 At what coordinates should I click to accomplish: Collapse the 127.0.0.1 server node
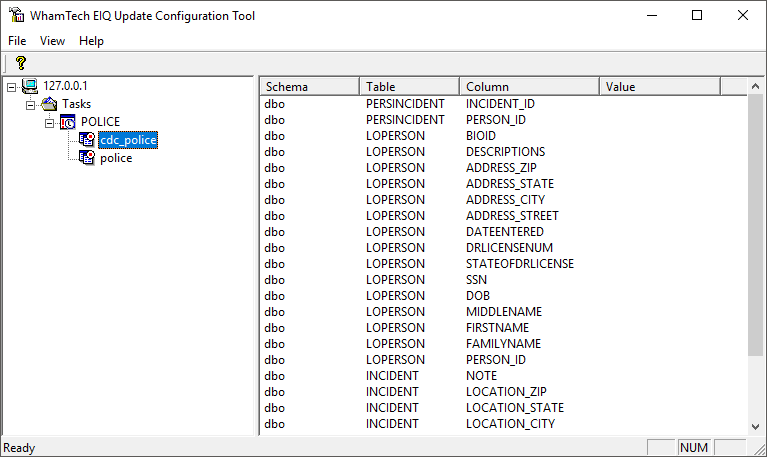[11, 88]
